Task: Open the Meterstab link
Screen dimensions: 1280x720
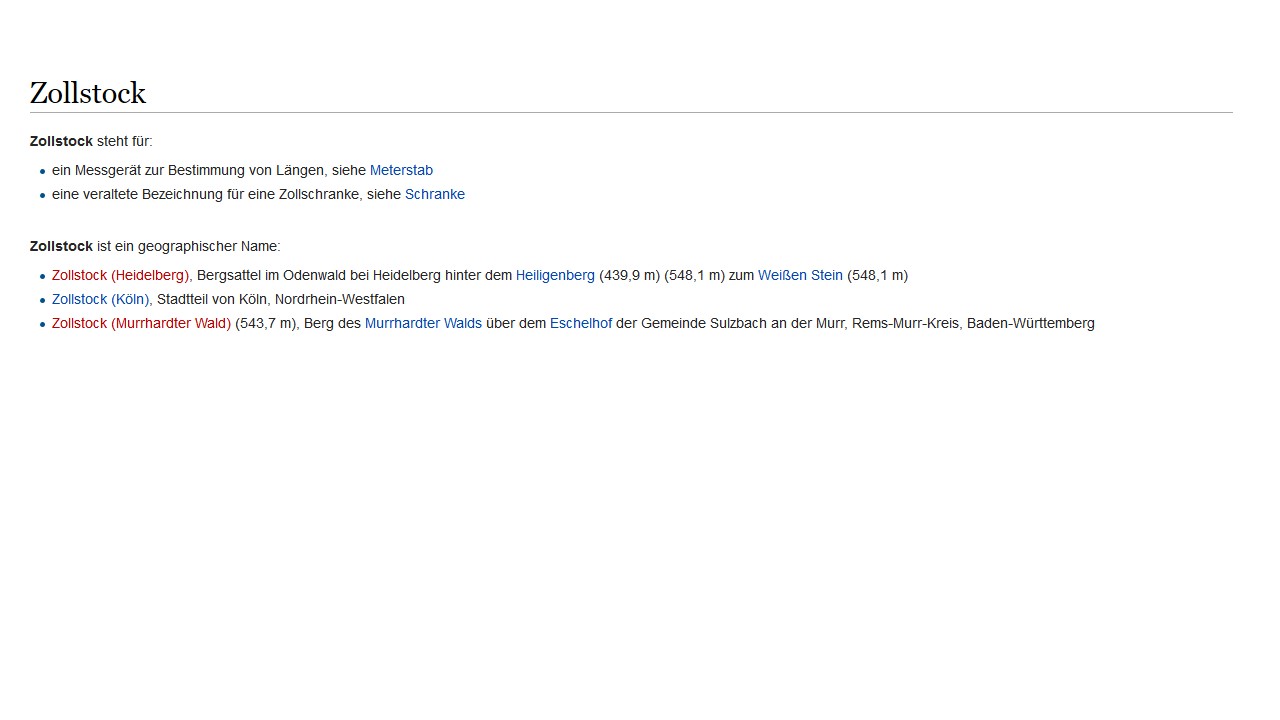Action: 401,170
